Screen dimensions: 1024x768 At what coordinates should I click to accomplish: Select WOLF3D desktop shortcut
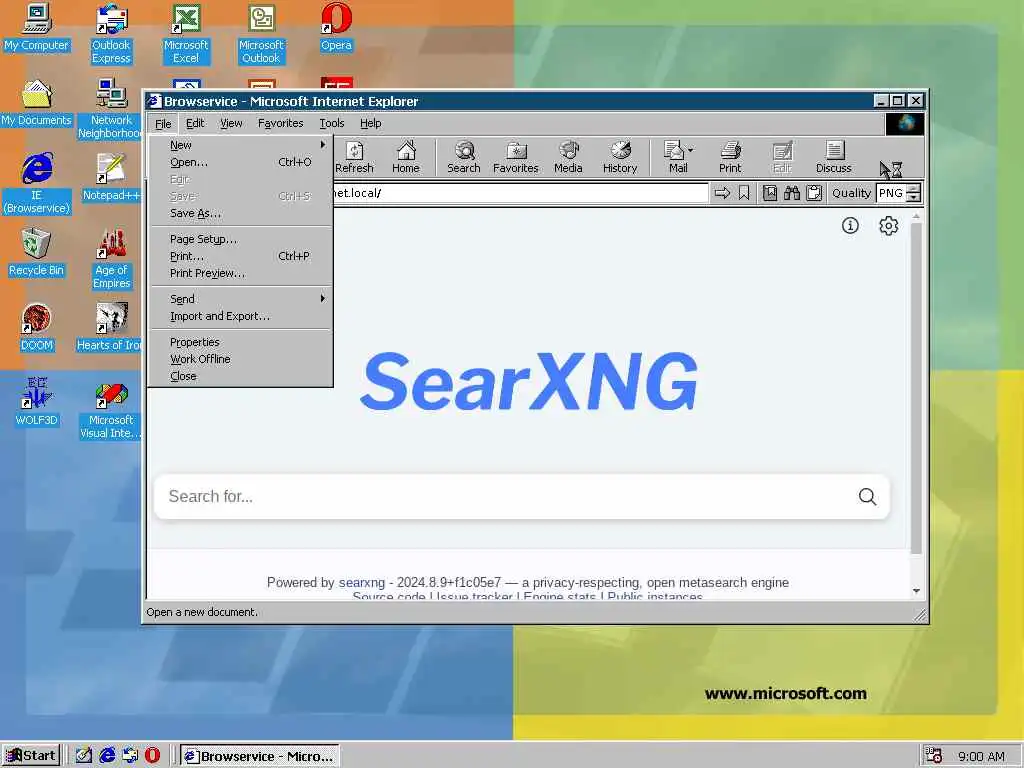coord(36,403)
